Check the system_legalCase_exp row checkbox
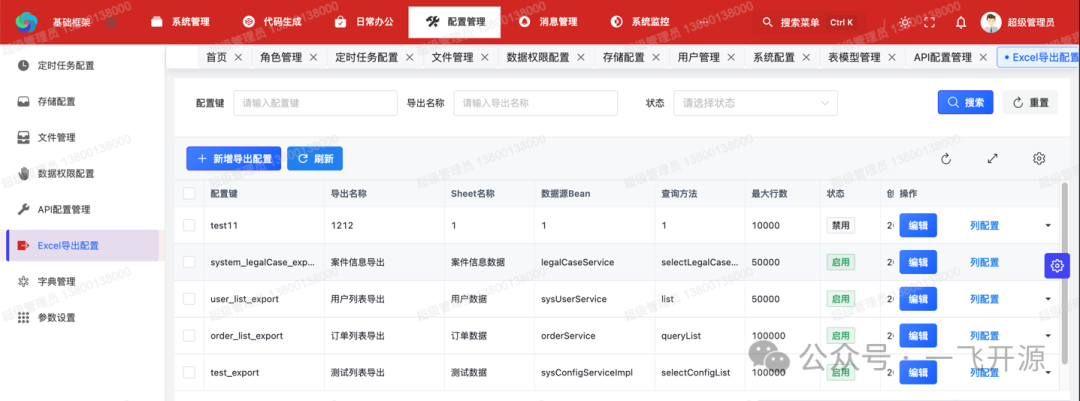 click(189, 262)
